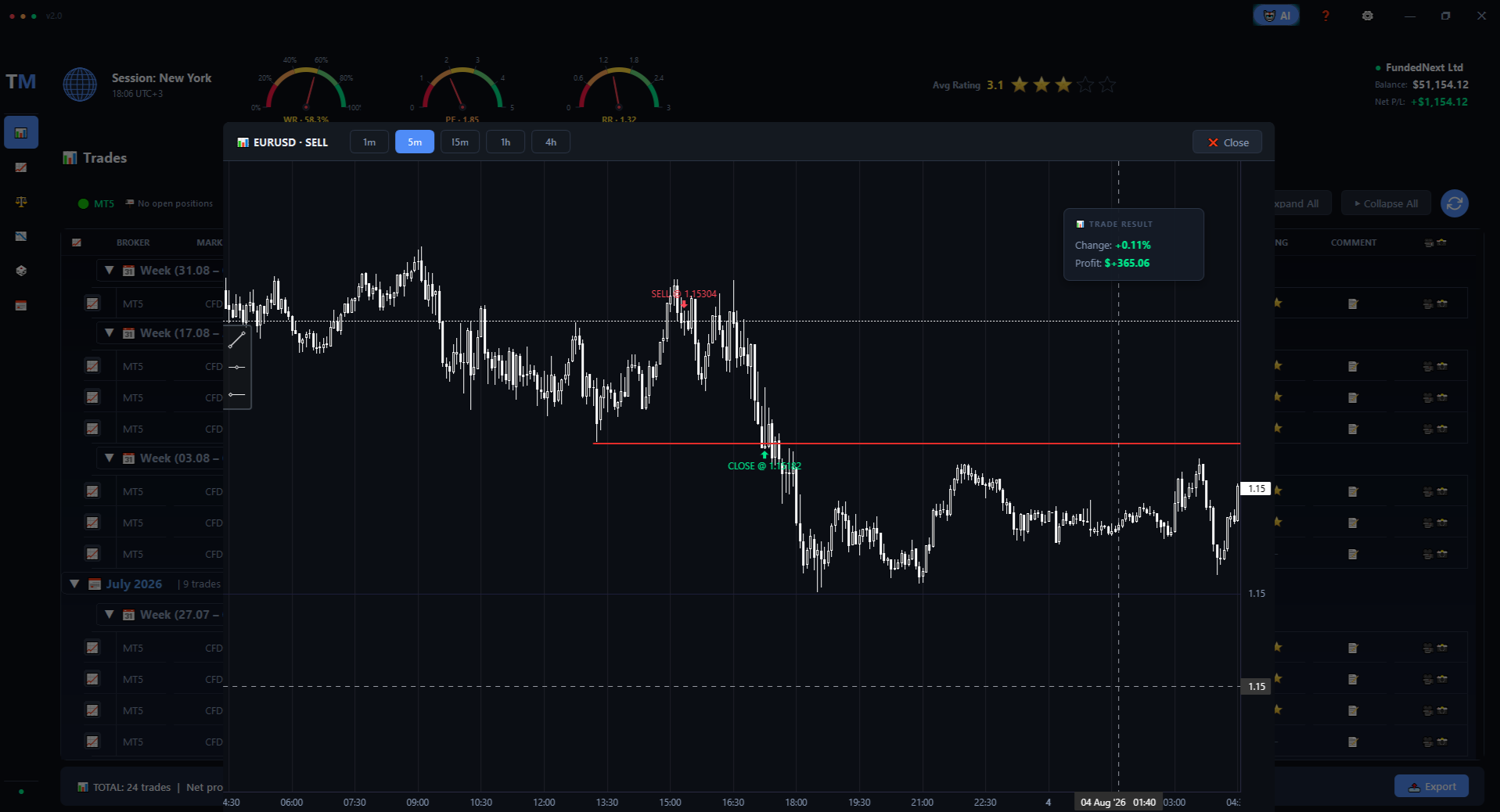The image size is (1500, 812).
Task: Select the 5m timeframe tab
Action: [415, 142]
